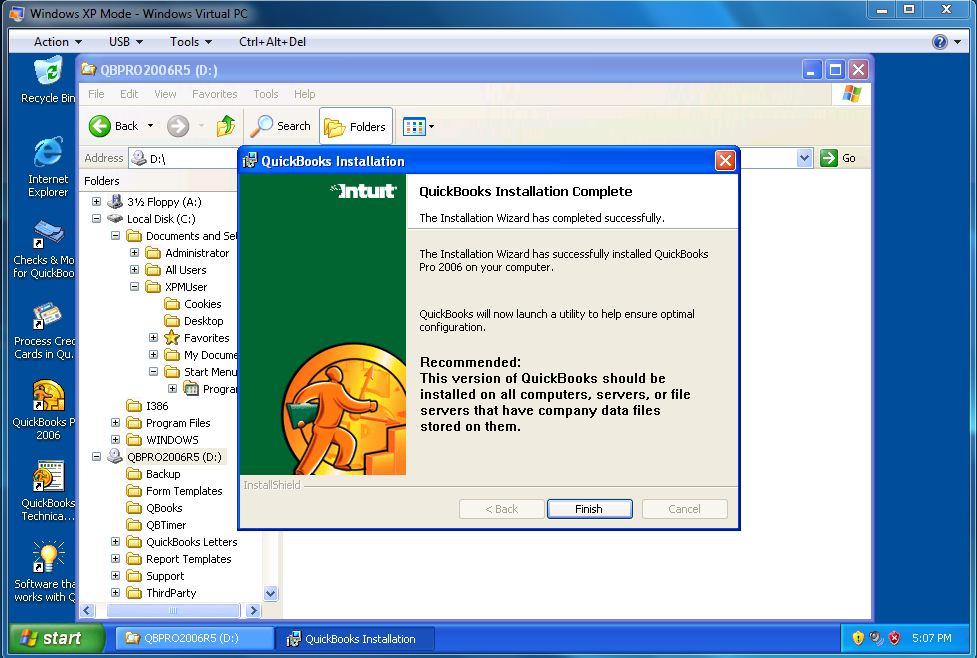
Task: Close the QuickBooks Installation dialog
Action: pyautogui.click(x=725, y=161)
